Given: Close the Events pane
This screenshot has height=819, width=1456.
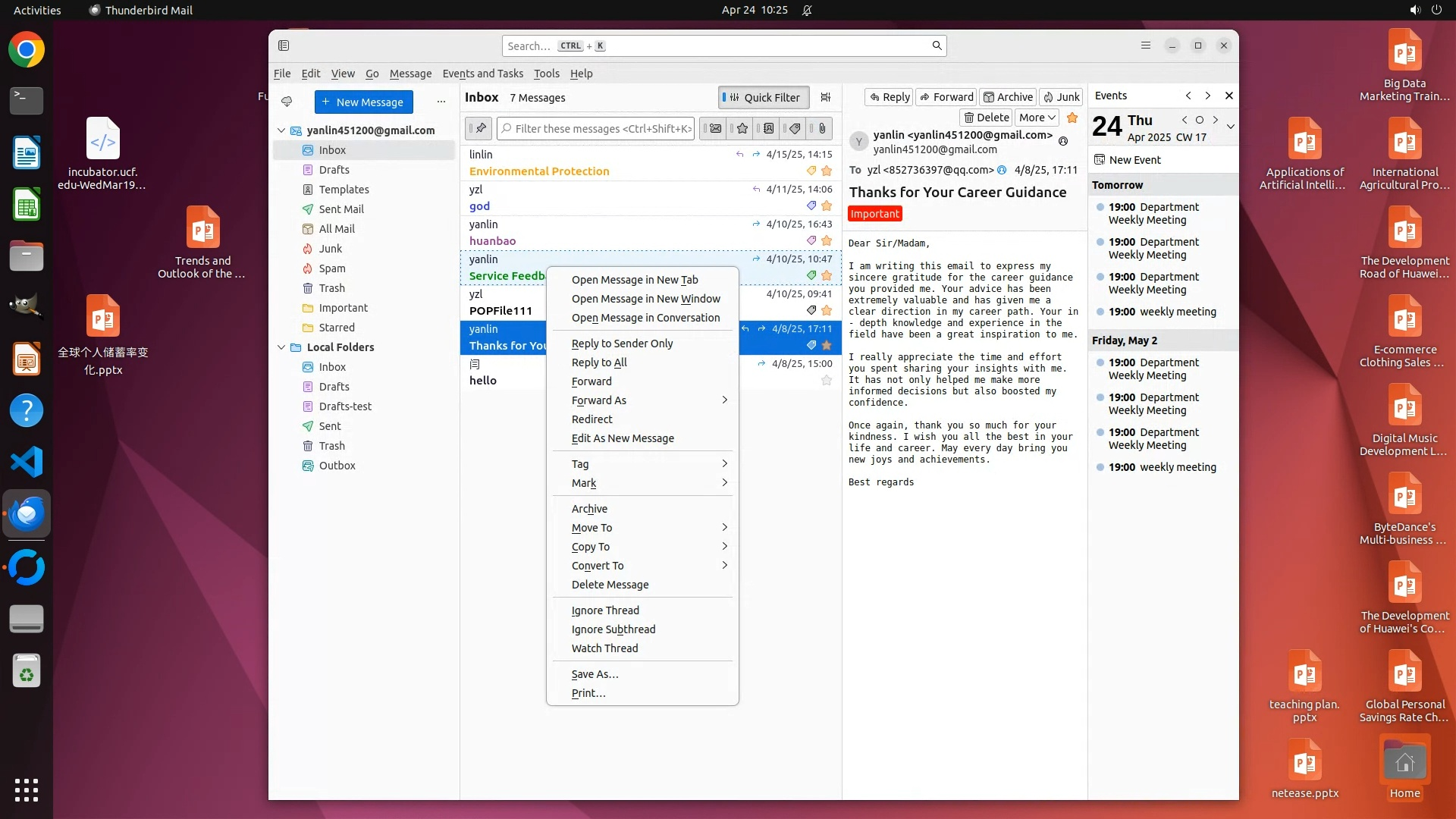Looking at the screenshot, I should 1229,96.
